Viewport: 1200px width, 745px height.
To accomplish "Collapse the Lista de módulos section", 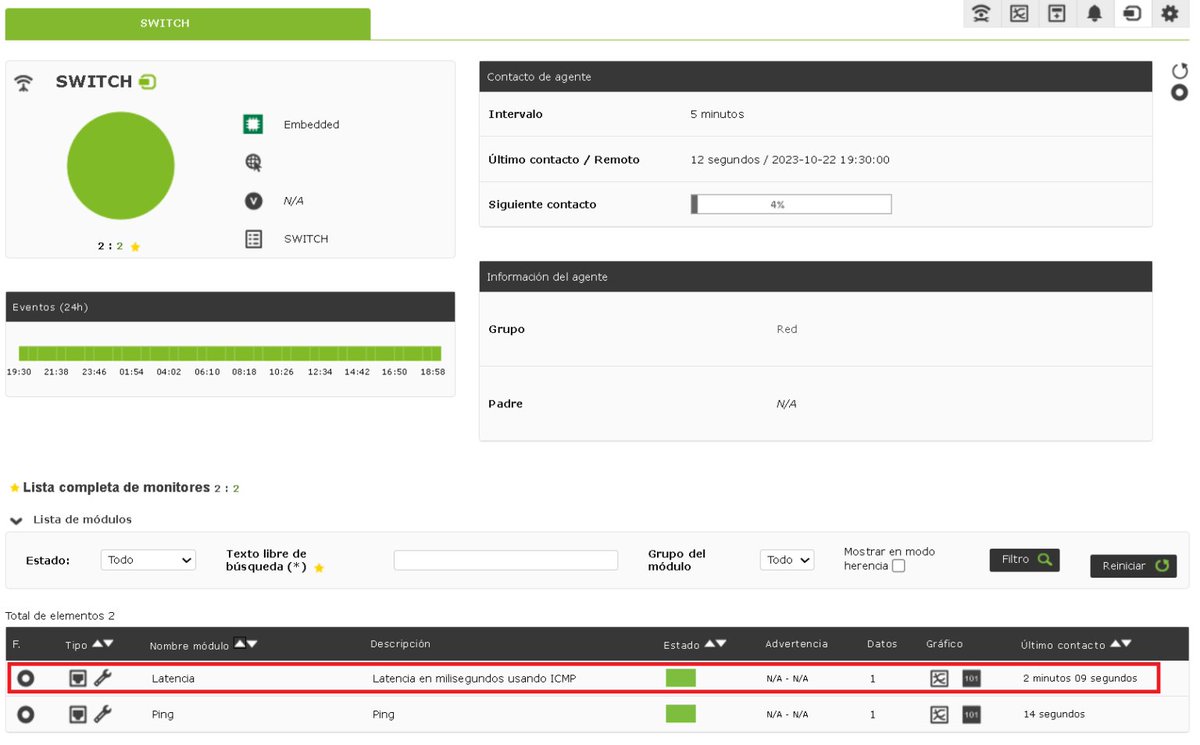I will [15, 520].
